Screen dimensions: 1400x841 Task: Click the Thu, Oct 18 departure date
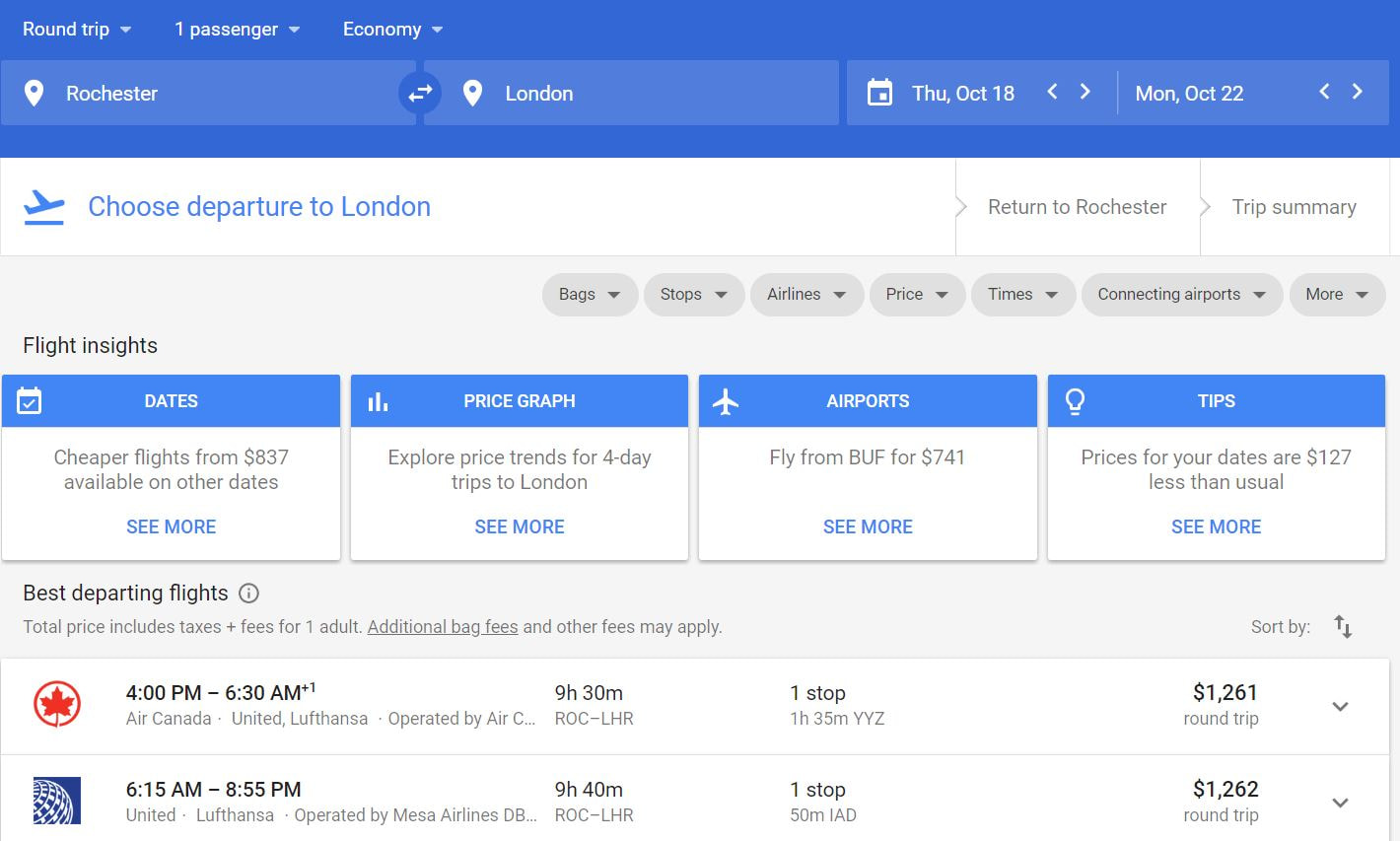[963, 94]
